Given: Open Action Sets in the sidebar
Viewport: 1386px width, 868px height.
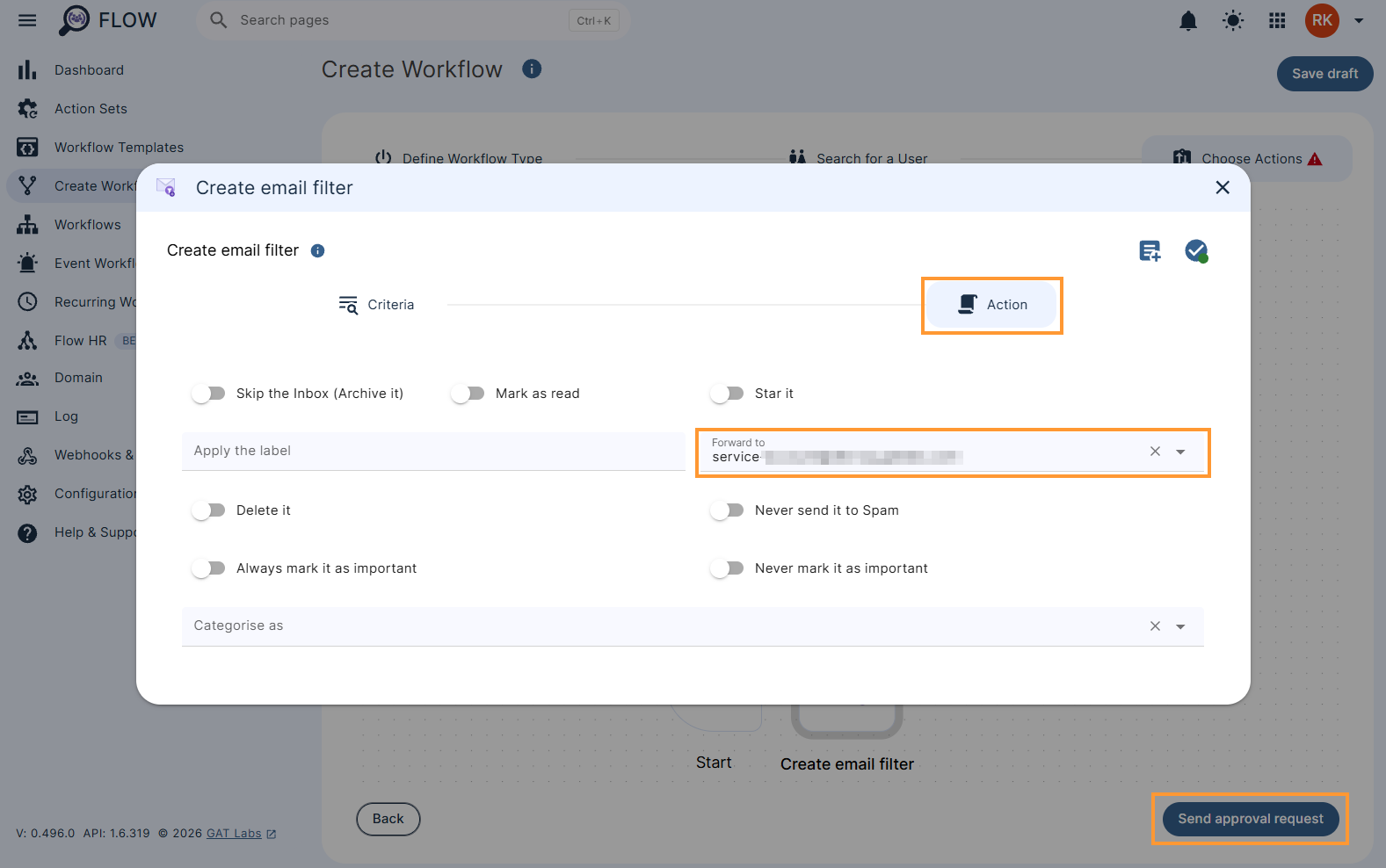Looking at the screenshot, I should click(x=91, y=109).
